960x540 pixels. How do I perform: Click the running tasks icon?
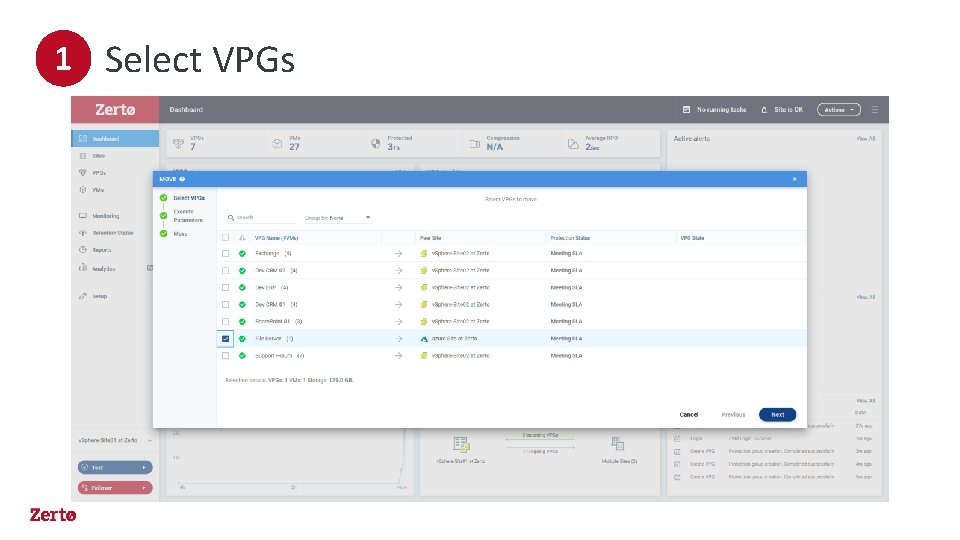[x=686, y=110]
